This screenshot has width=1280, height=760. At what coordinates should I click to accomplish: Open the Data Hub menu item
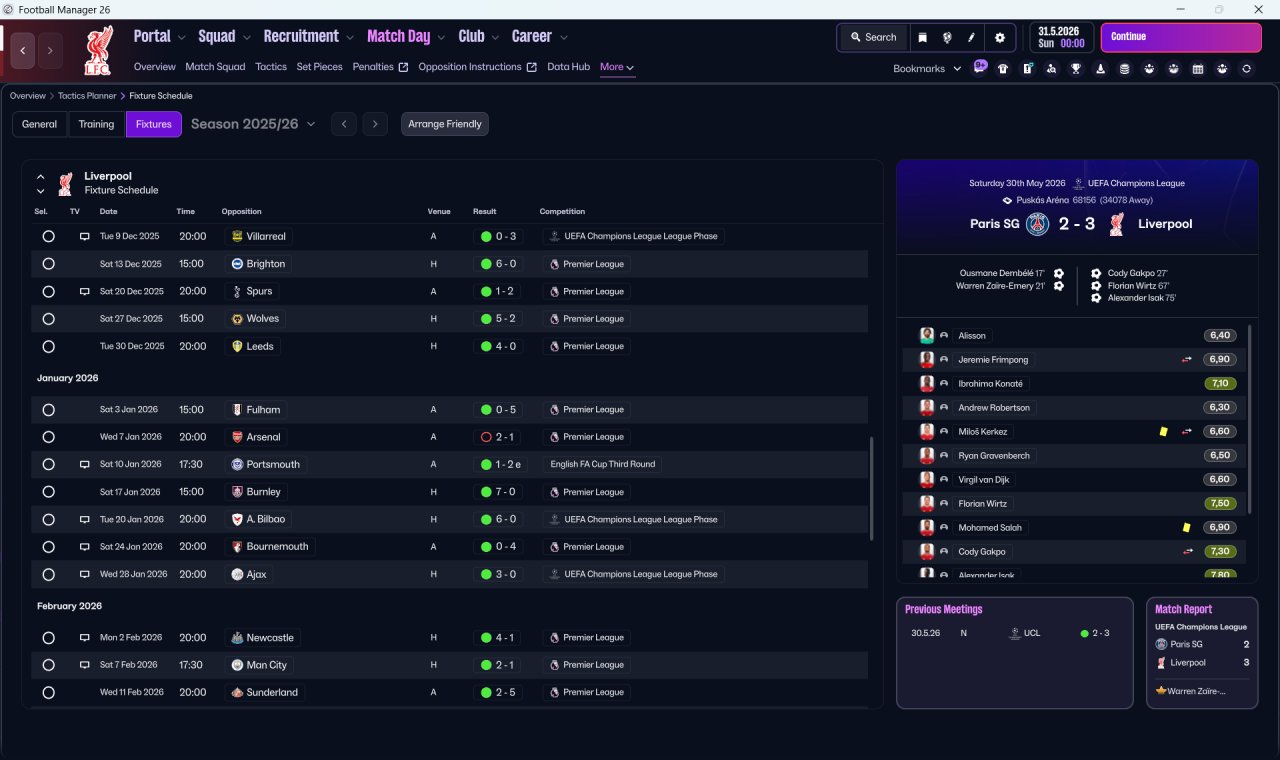point(568,67)
